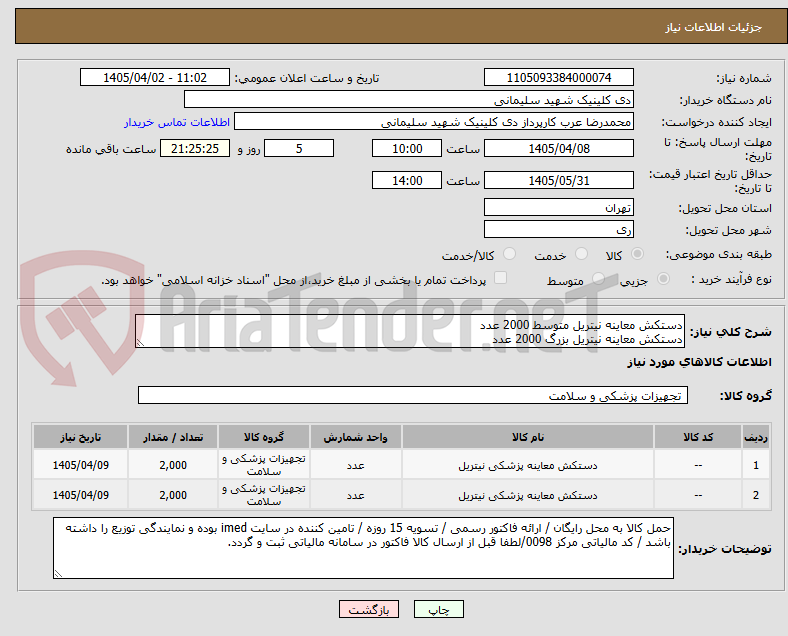The height and width of the screenshot is (636, 788).
Task: Click the جزئیات اطلاعات نیاز page header
Action: click(714, 27)
